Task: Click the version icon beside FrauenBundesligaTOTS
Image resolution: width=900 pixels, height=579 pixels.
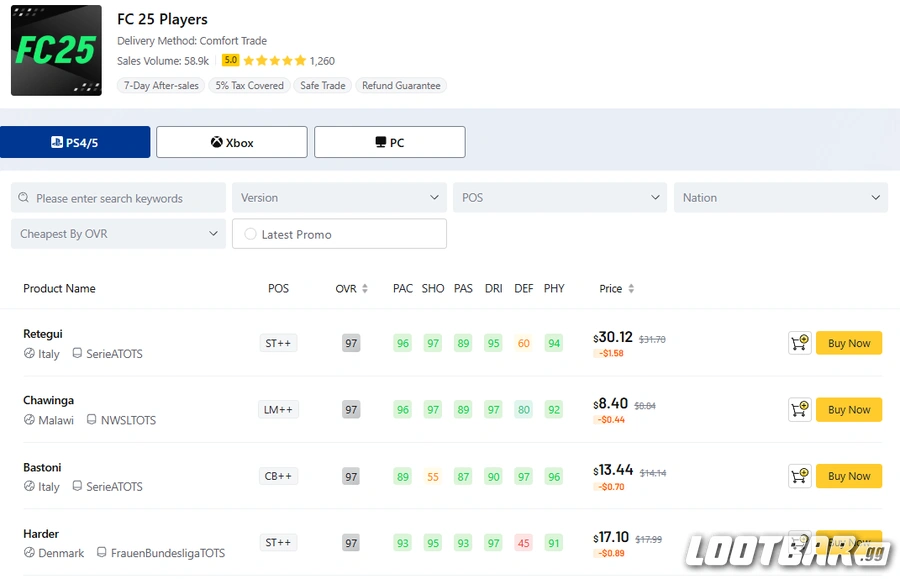Action: (102, 552)
